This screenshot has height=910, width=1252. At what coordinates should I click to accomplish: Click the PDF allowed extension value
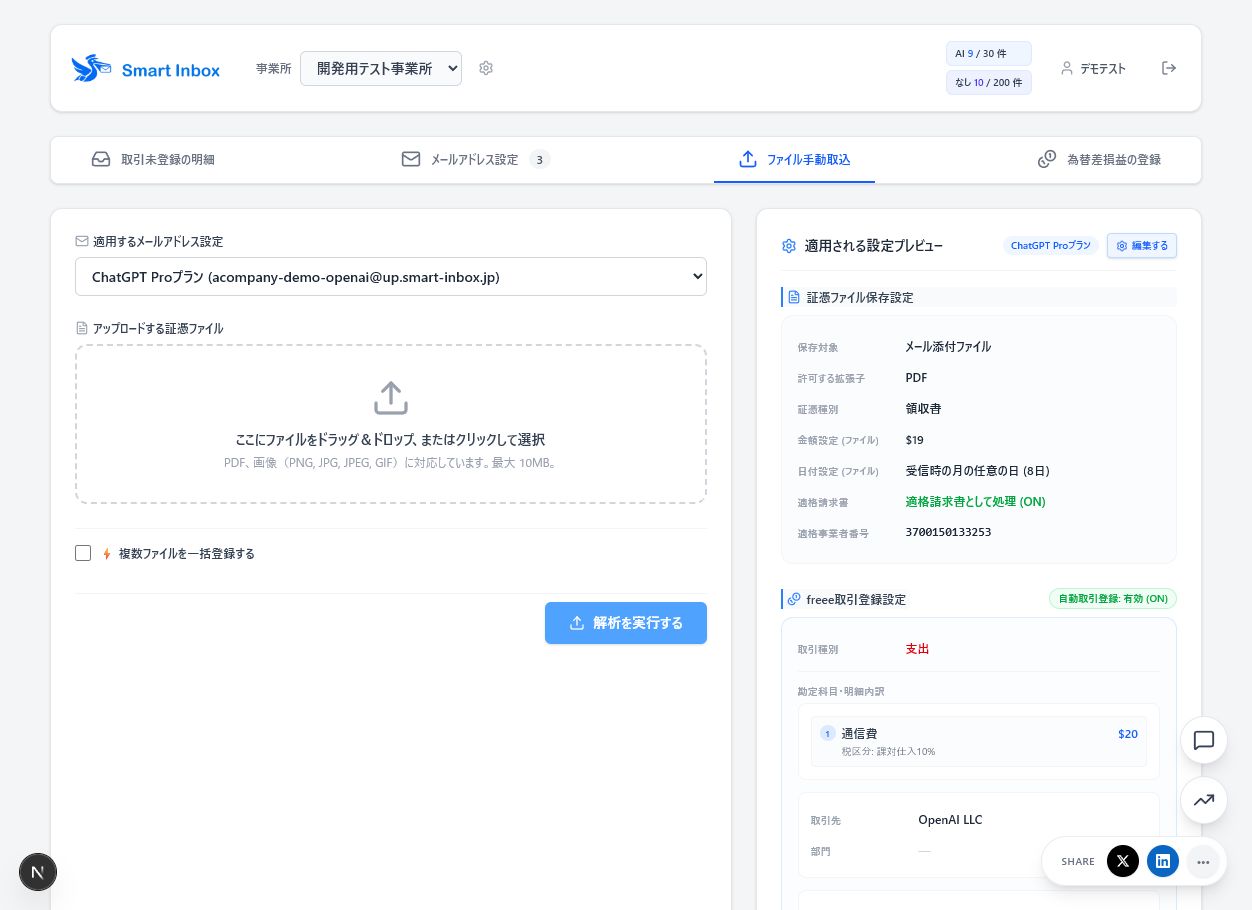(916, 378)
